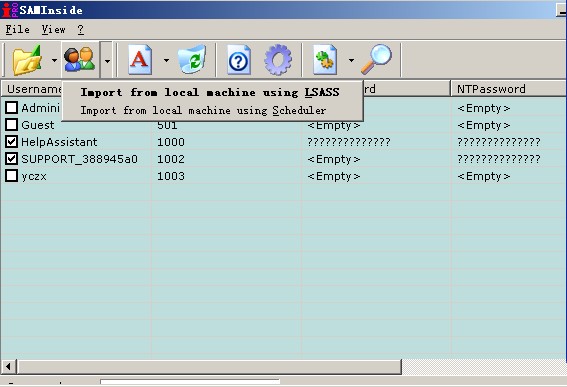Click the magnifying glass search icon

point(376,59)
